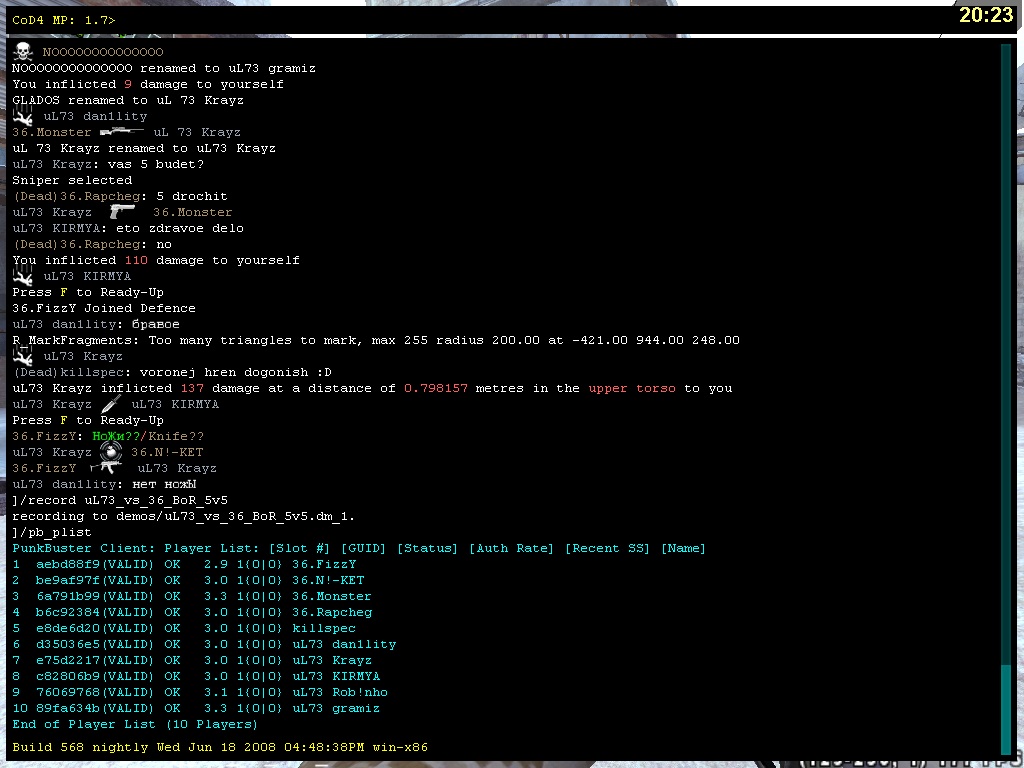Click the 'recording to demos' message
1024x768 pixels.
point(184,517)
